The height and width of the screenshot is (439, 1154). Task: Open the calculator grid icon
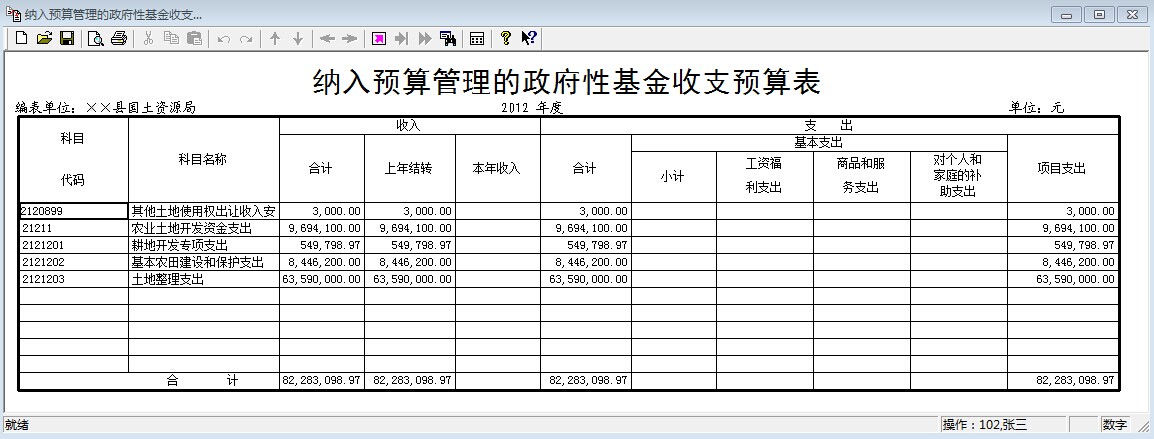[477, 38]
